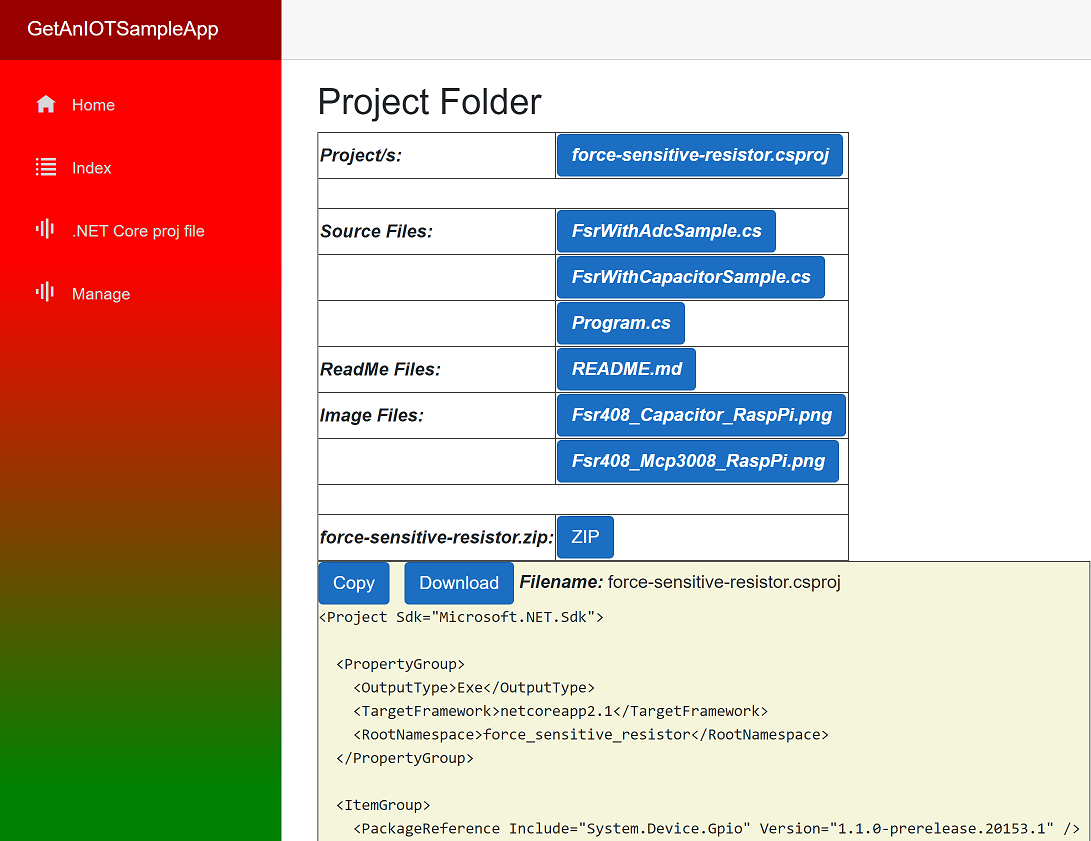Copy the file contents
Viewport: 1091px width, 841px height.
pyautogui.click(x=353, y=583)
